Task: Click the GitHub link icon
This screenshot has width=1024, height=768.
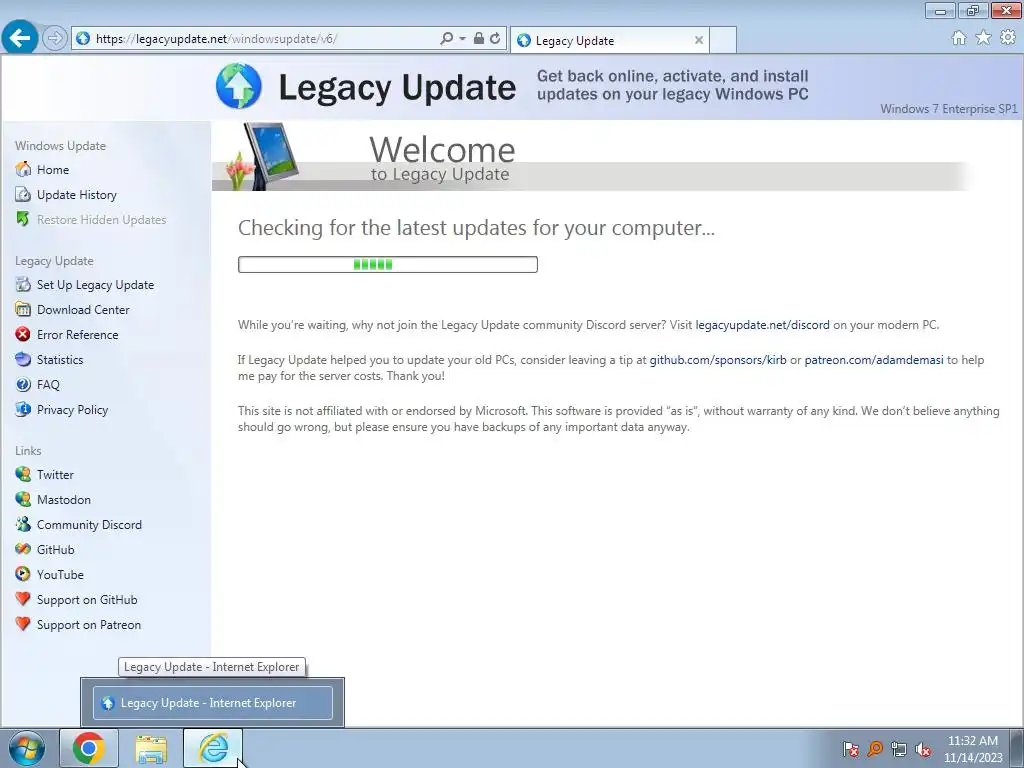Action: tap(23, 550)
